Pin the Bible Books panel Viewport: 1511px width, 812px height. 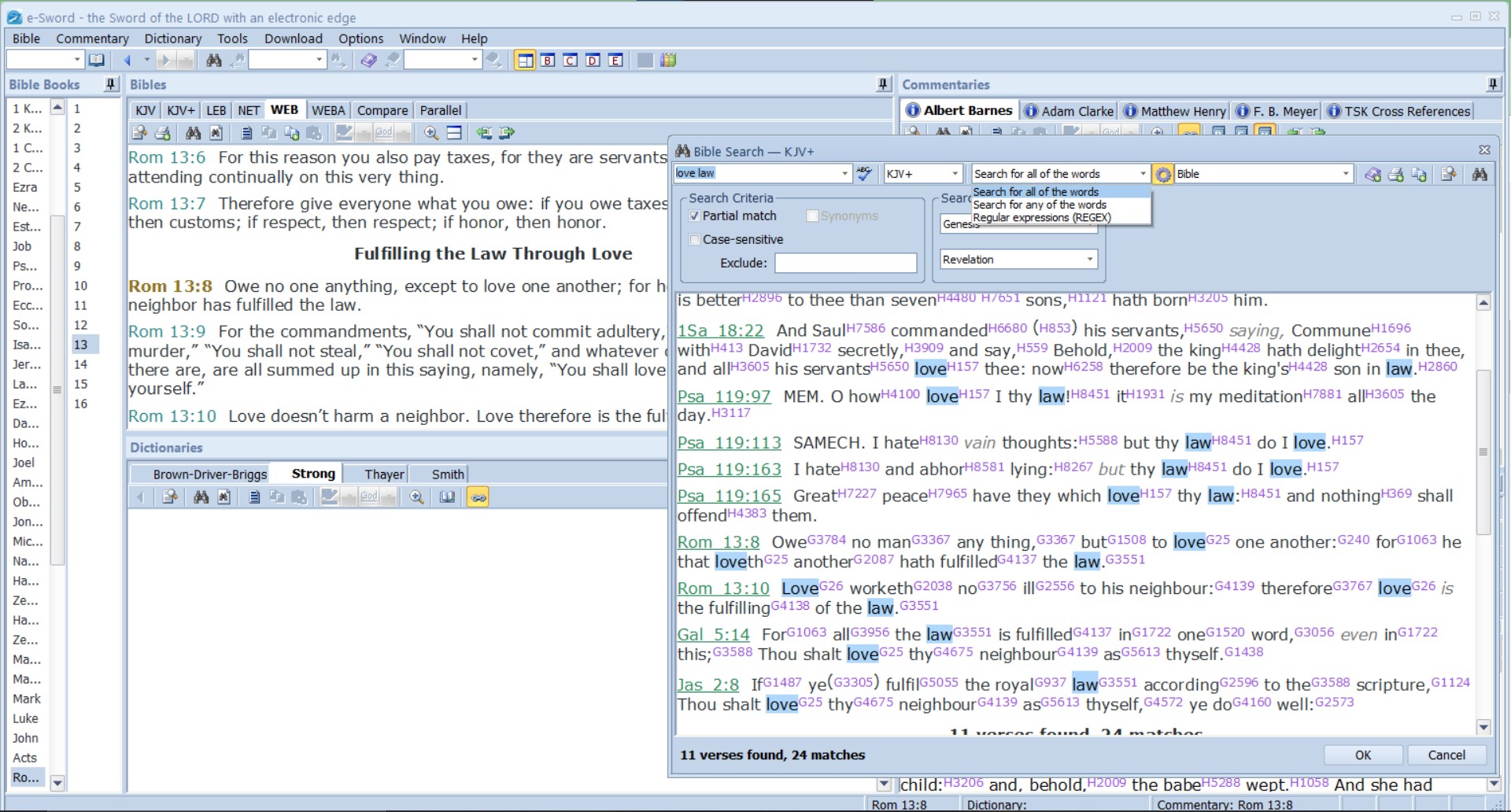point(111,84)
